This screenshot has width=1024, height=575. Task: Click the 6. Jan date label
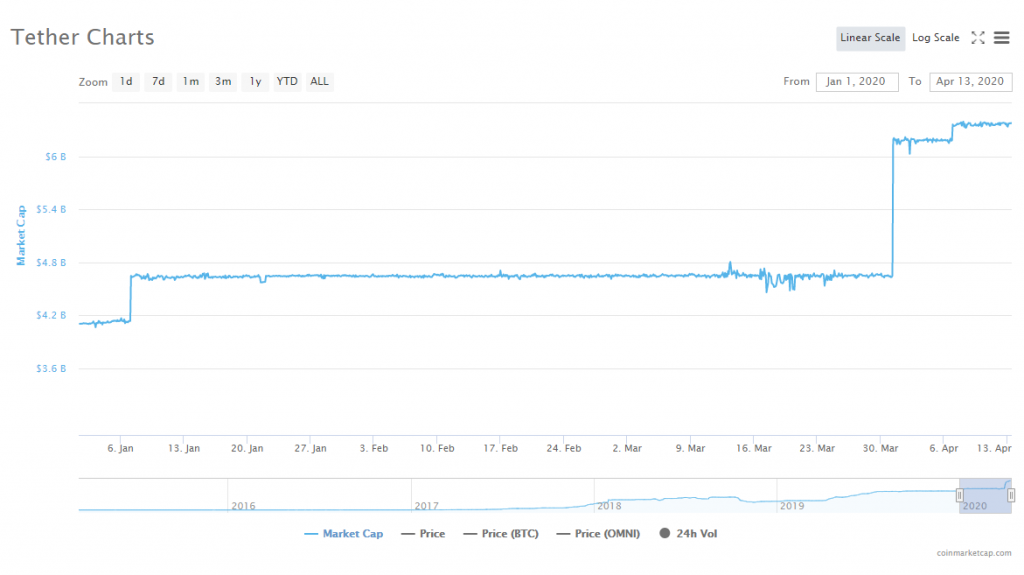120,448
